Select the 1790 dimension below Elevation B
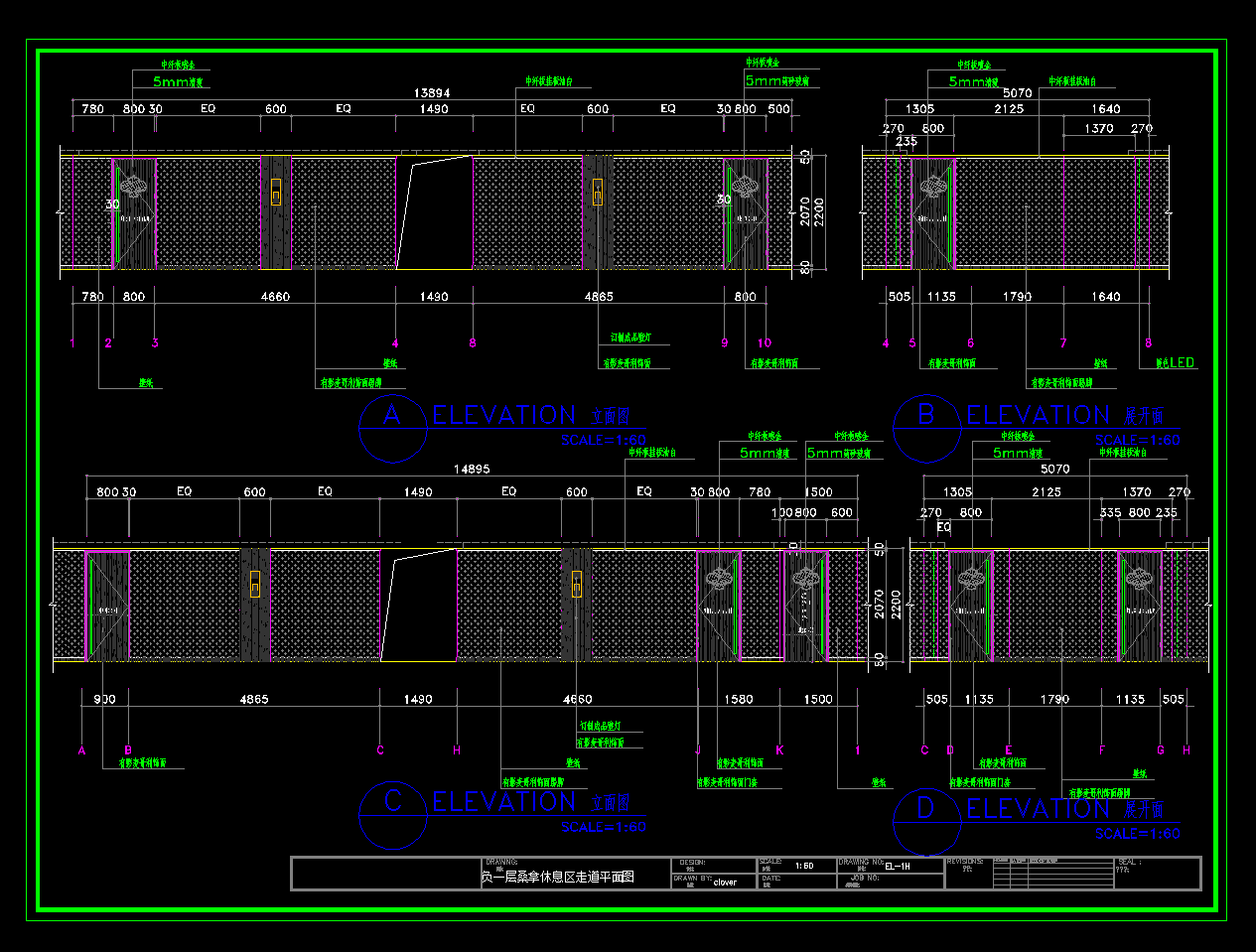 [x=1017, y=297]
